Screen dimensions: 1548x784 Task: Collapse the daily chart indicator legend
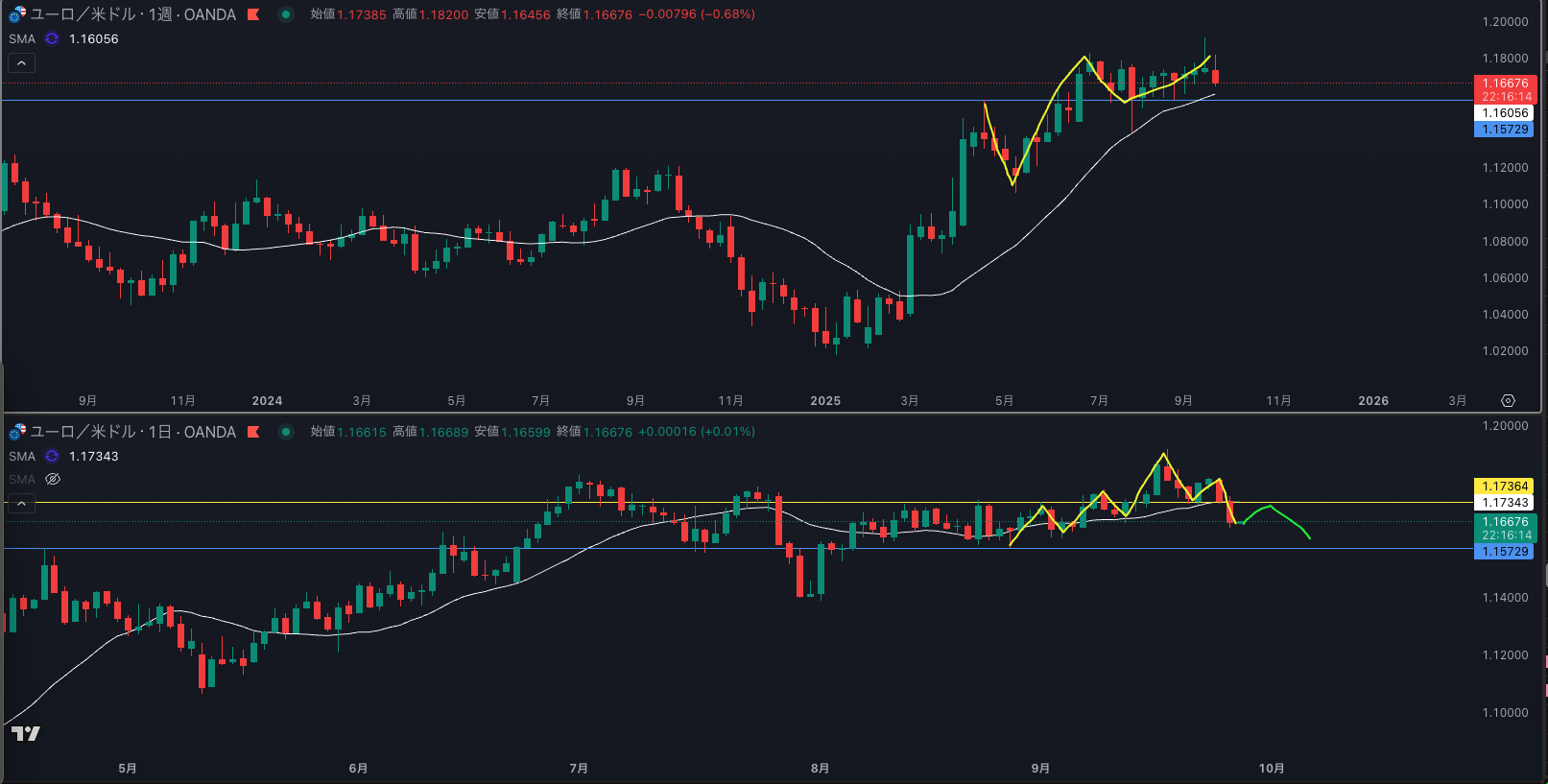(x=22, y=504)
